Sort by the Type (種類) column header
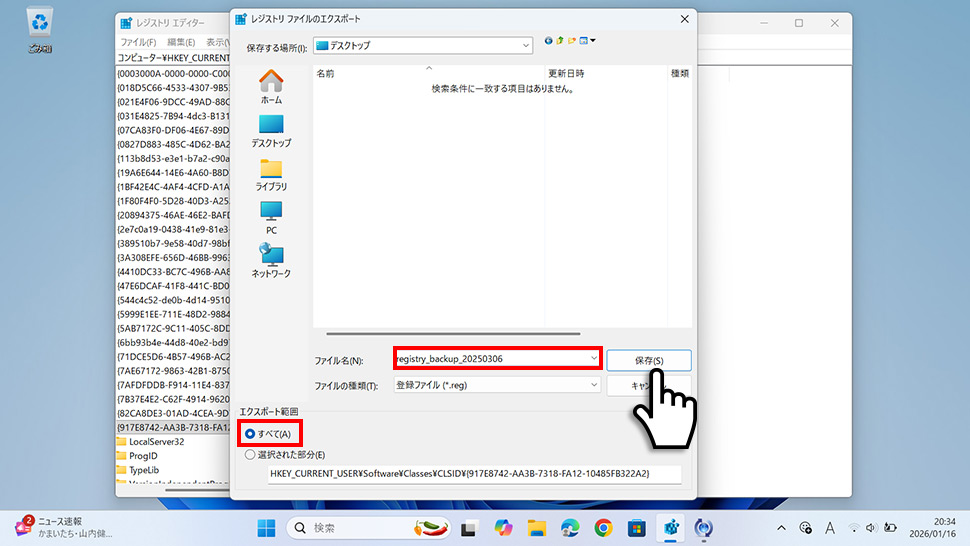 [680, 73]
